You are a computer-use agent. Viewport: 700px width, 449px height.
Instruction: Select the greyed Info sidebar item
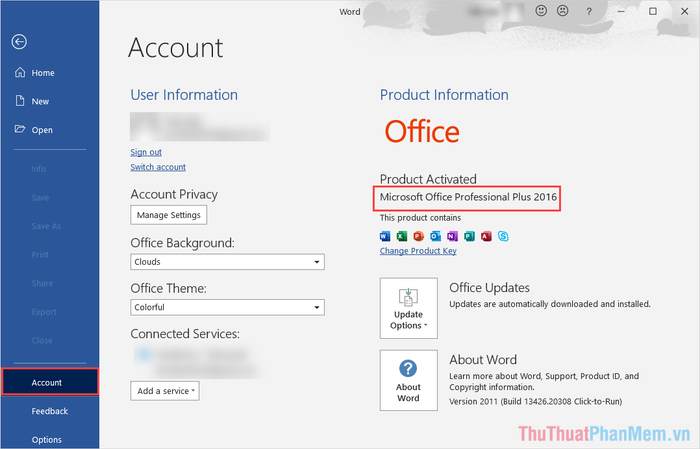38,169
